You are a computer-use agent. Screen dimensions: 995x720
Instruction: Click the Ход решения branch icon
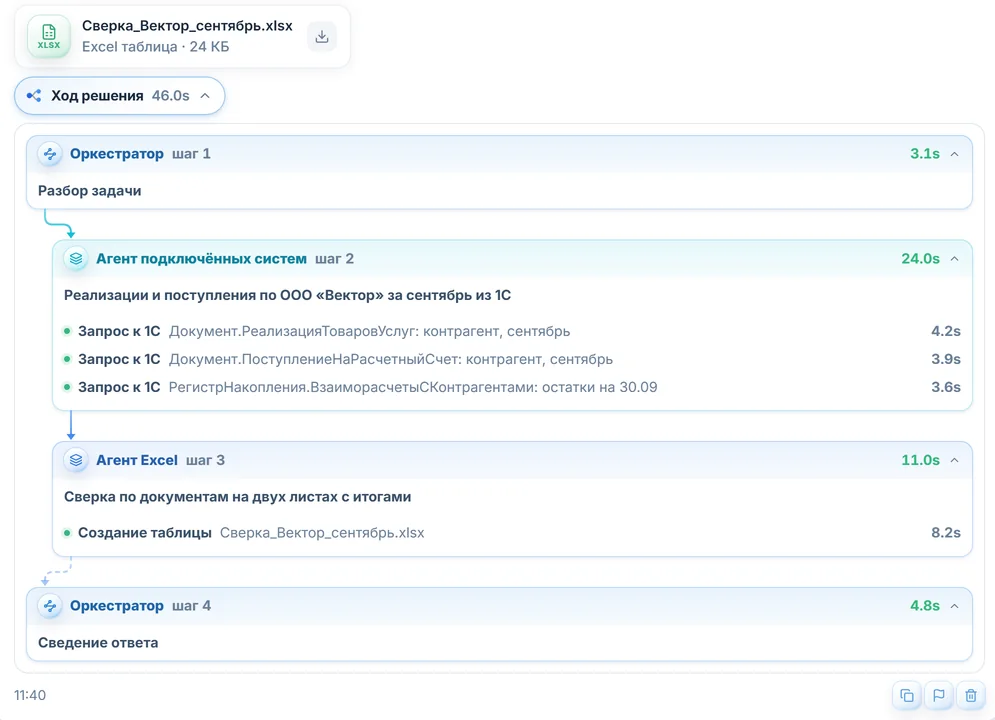34,96
